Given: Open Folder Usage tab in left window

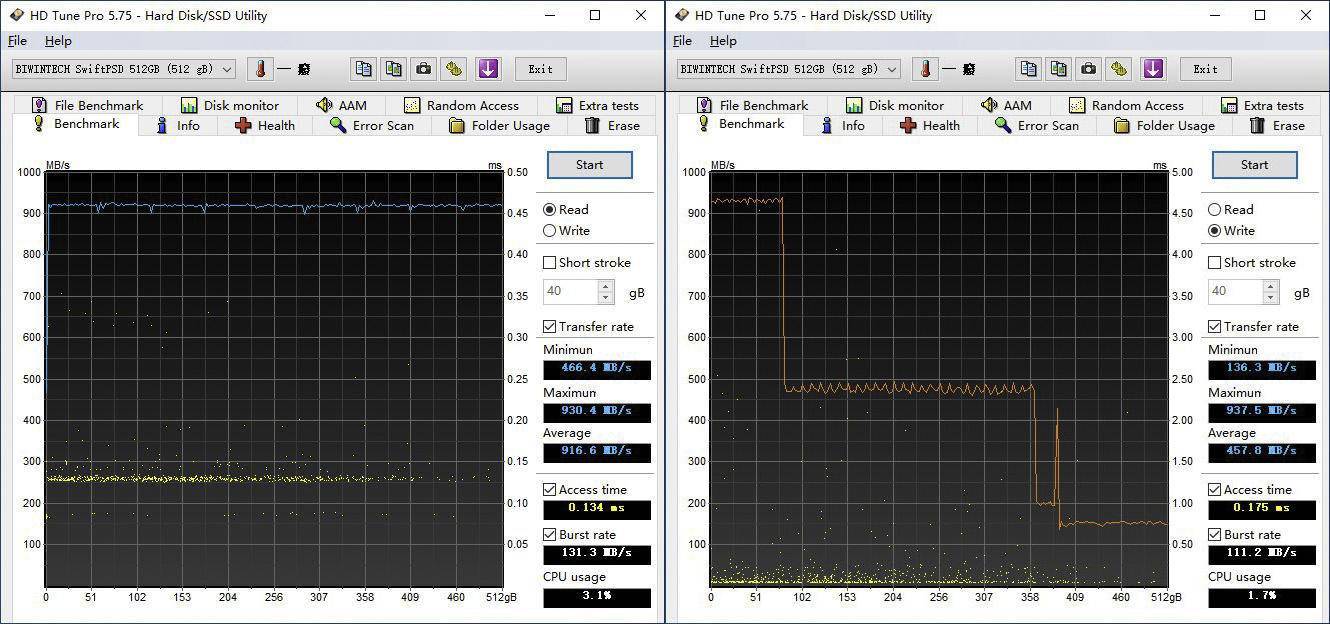Looking at the screenshot, I should point(499,126).
